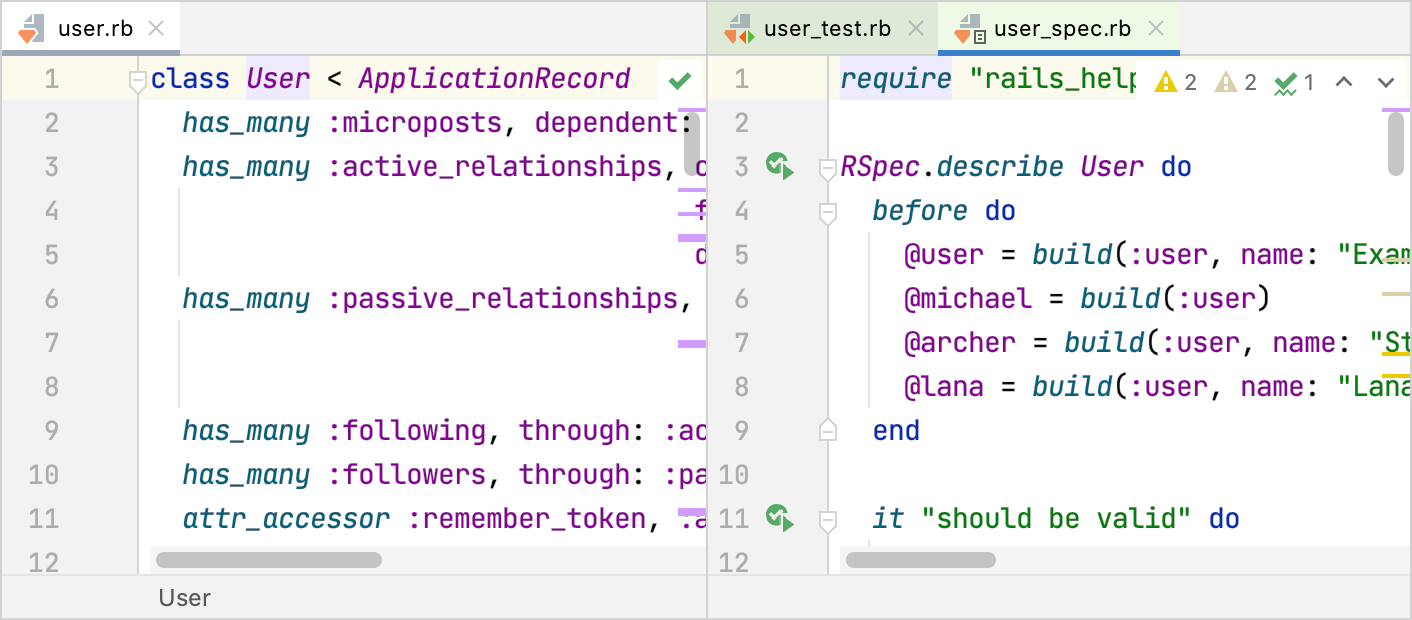Collapse the RSpec.describe block fold marker
1412x620 pixels.
click(827, 169)
